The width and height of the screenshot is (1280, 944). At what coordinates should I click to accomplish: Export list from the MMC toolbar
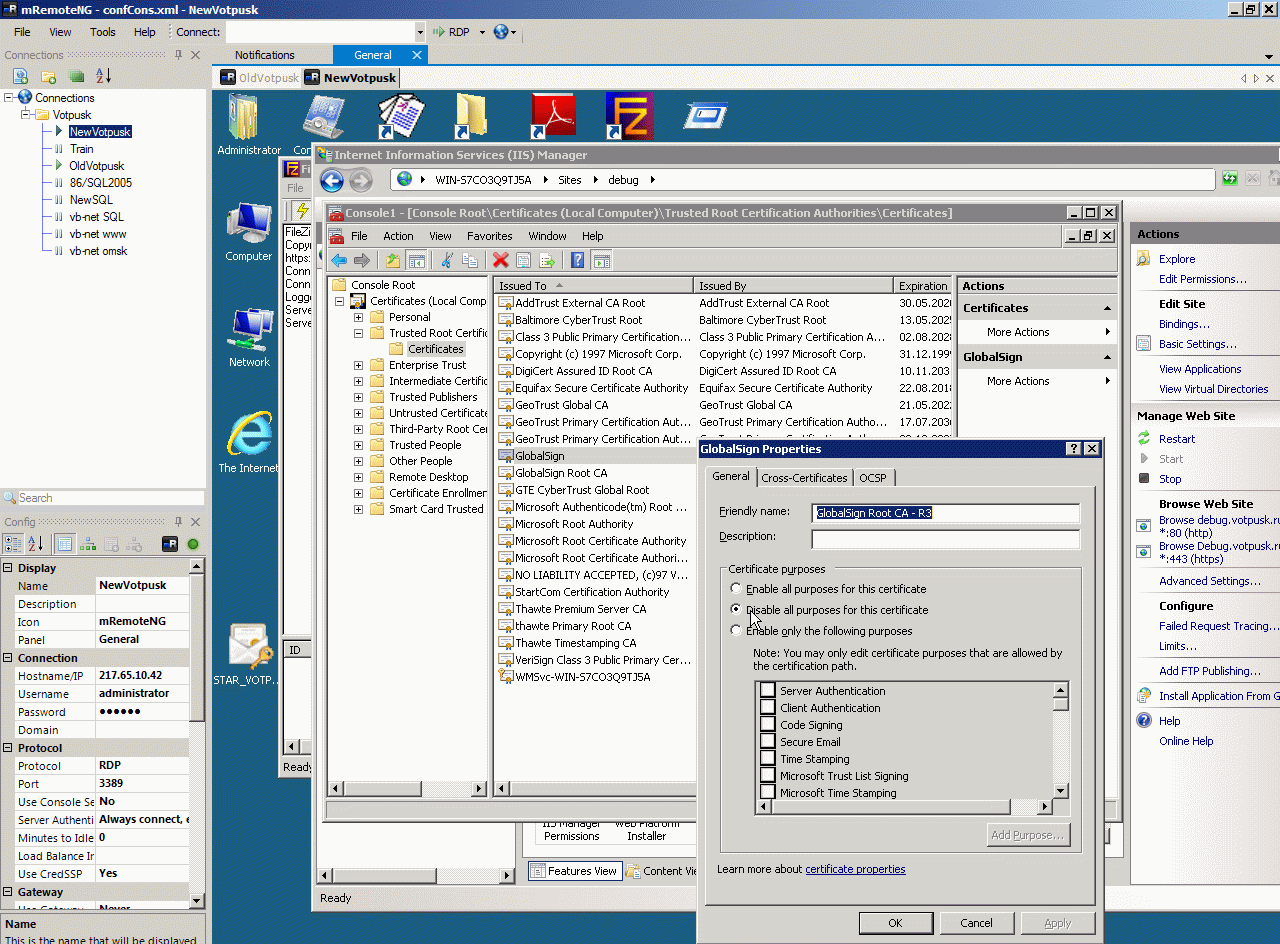547,261
